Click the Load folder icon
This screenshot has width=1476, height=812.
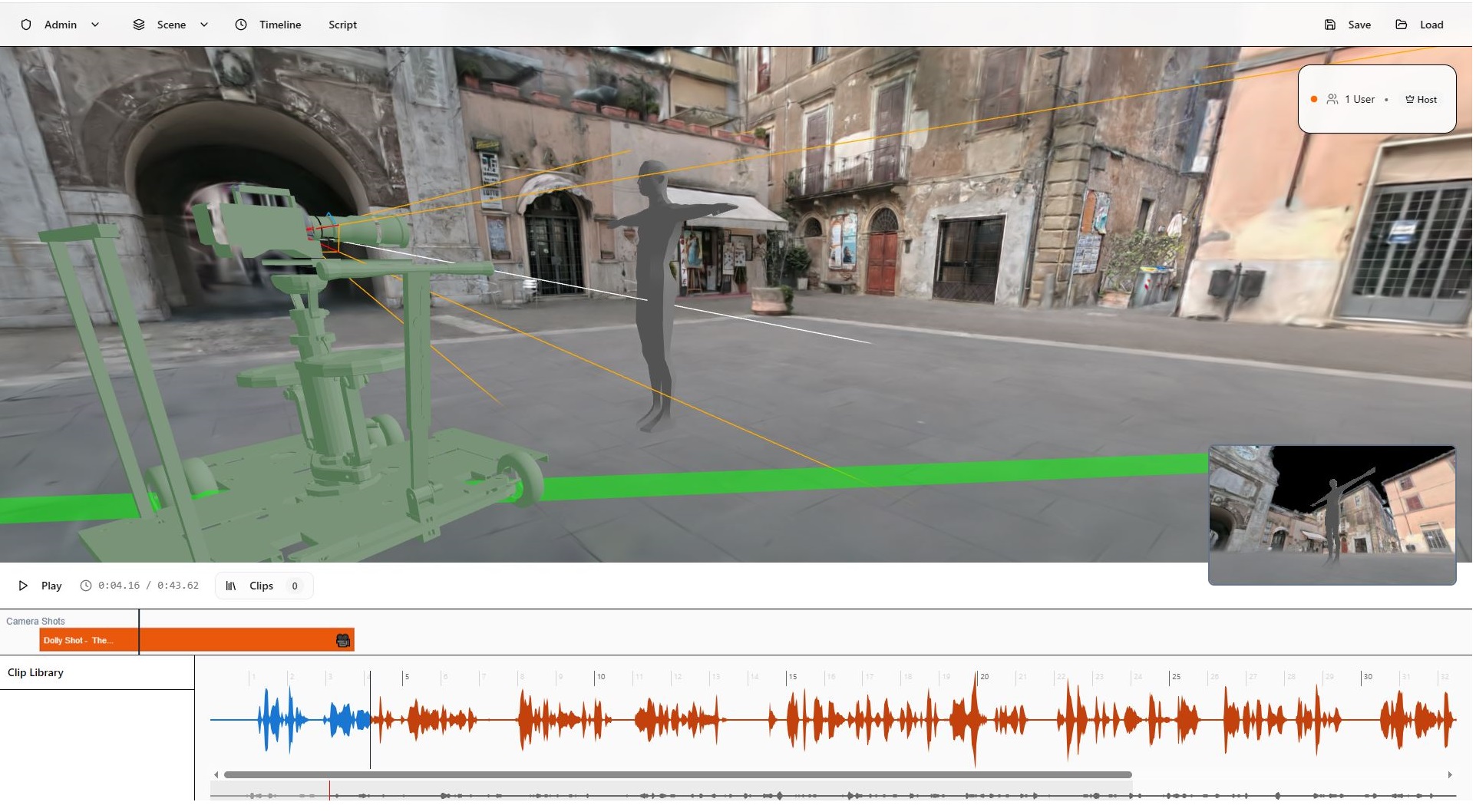click(1402, 25)
